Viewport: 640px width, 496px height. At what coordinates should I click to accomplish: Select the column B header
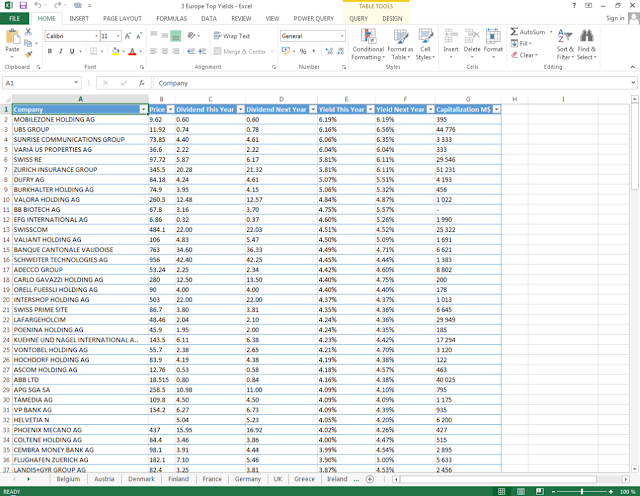(x=162, y=99)
